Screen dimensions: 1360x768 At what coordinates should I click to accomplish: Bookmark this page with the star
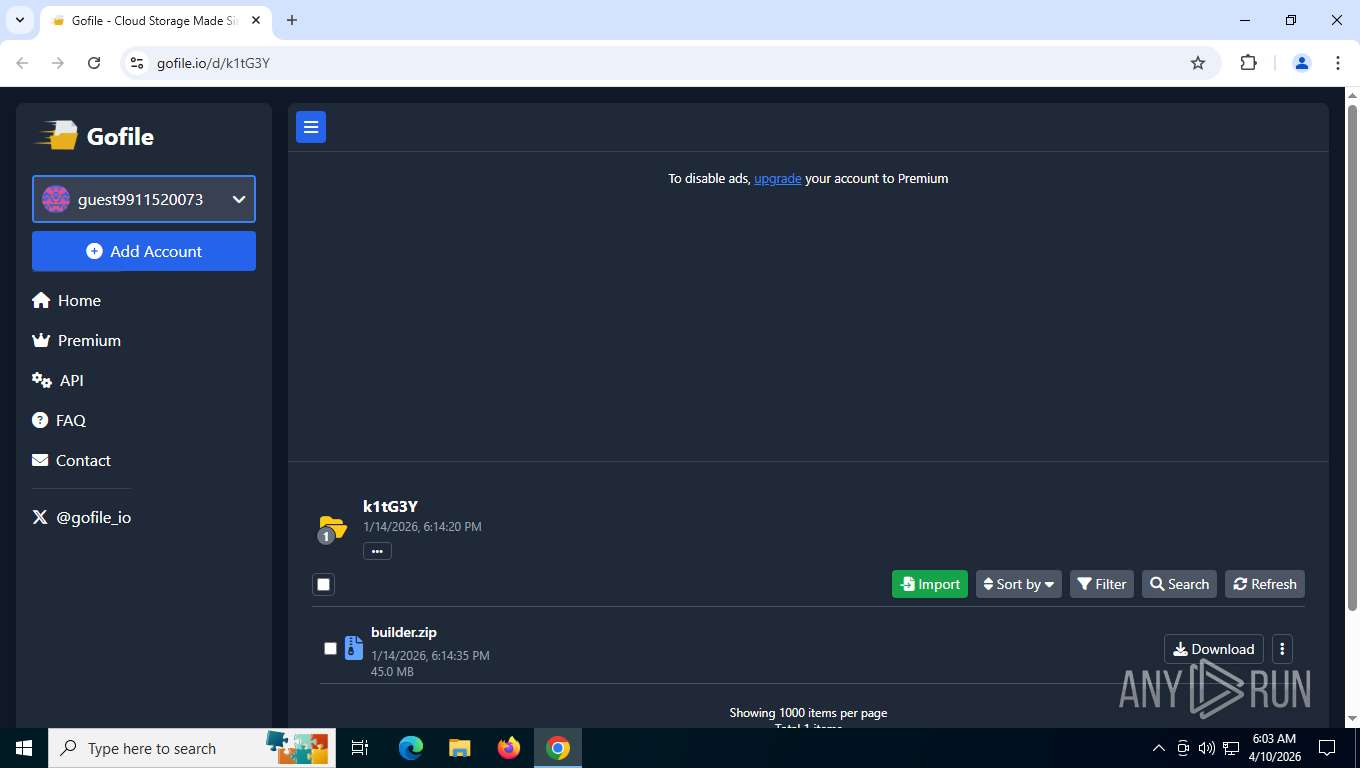pyautogui.click(x=1198, y=63)
